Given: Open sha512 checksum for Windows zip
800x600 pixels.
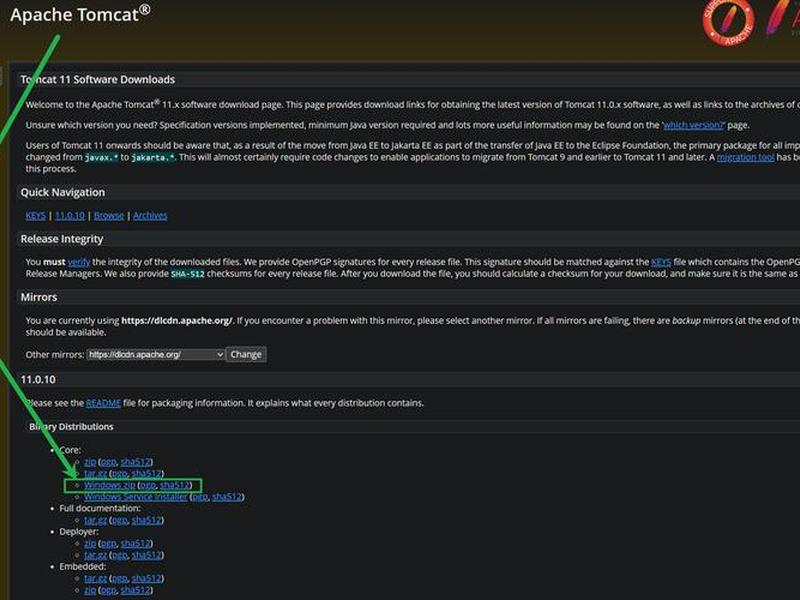Looking at the screenshot, I should point(174,485).
